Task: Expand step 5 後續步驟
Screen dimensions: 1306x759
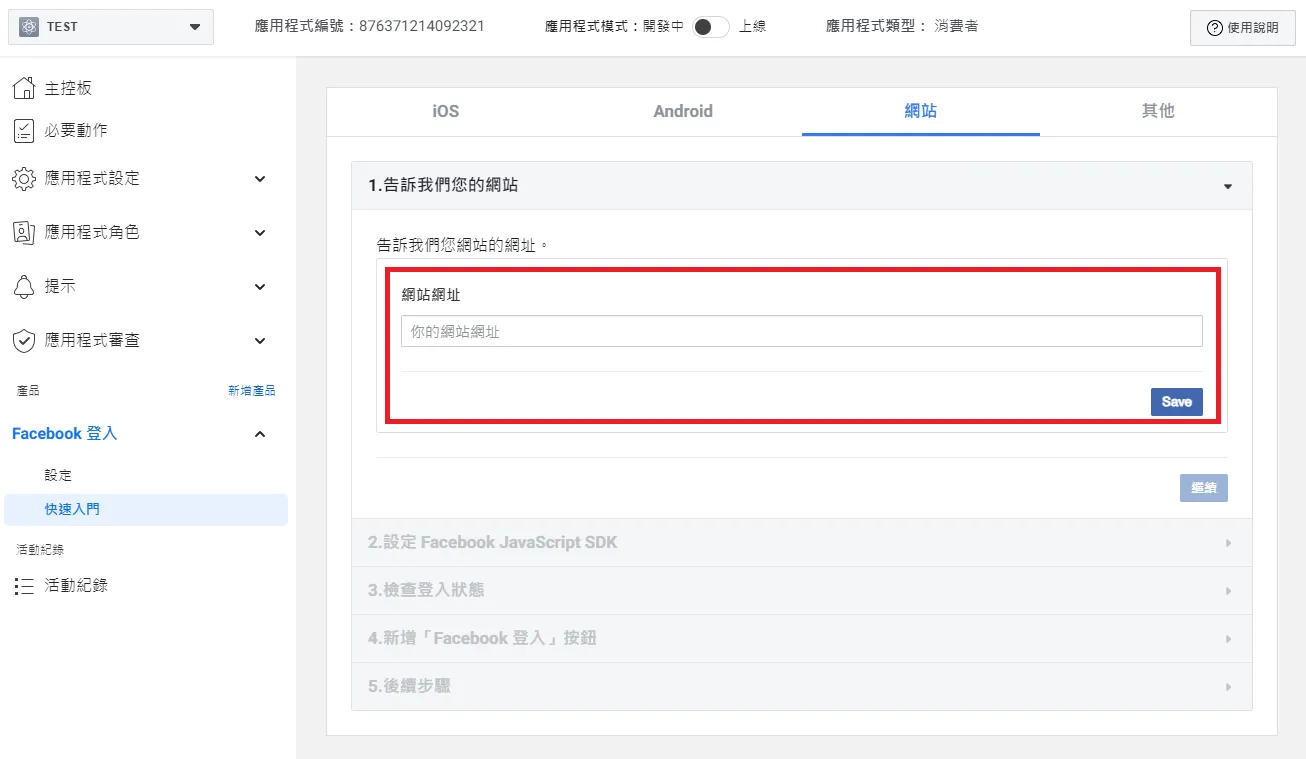Action: point(801,687)
